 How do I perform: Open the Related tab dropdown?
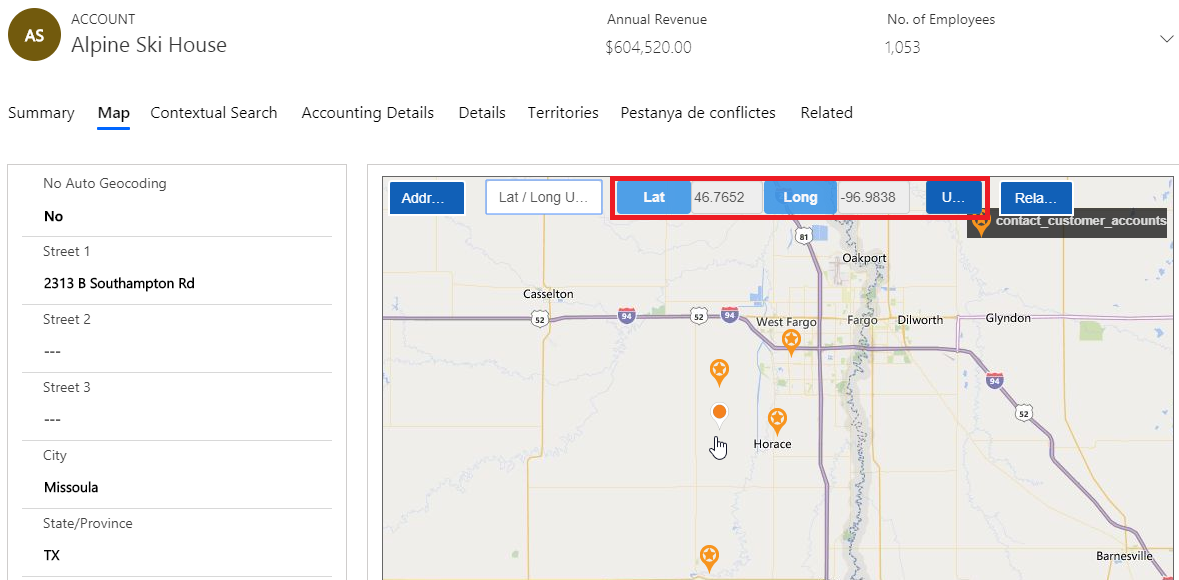(x=826, y=113)
